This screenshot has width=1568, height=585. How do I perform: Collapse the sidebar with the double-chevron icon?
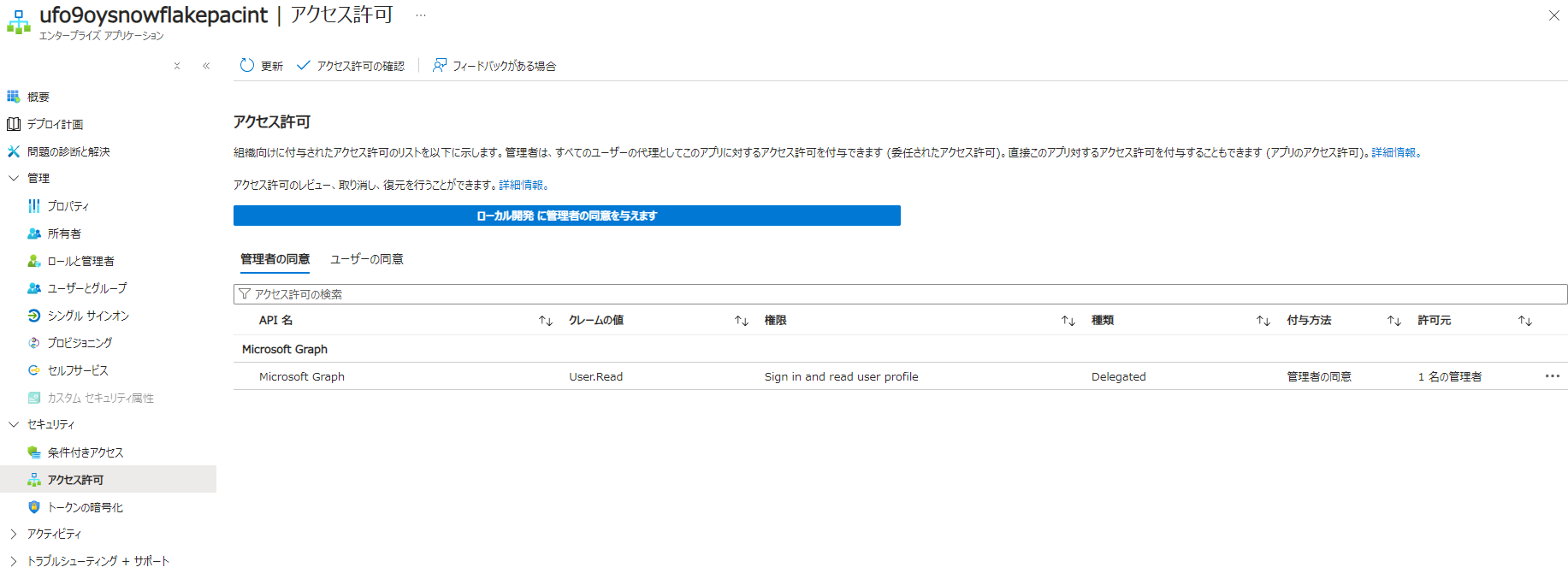(x=206, y=66)
